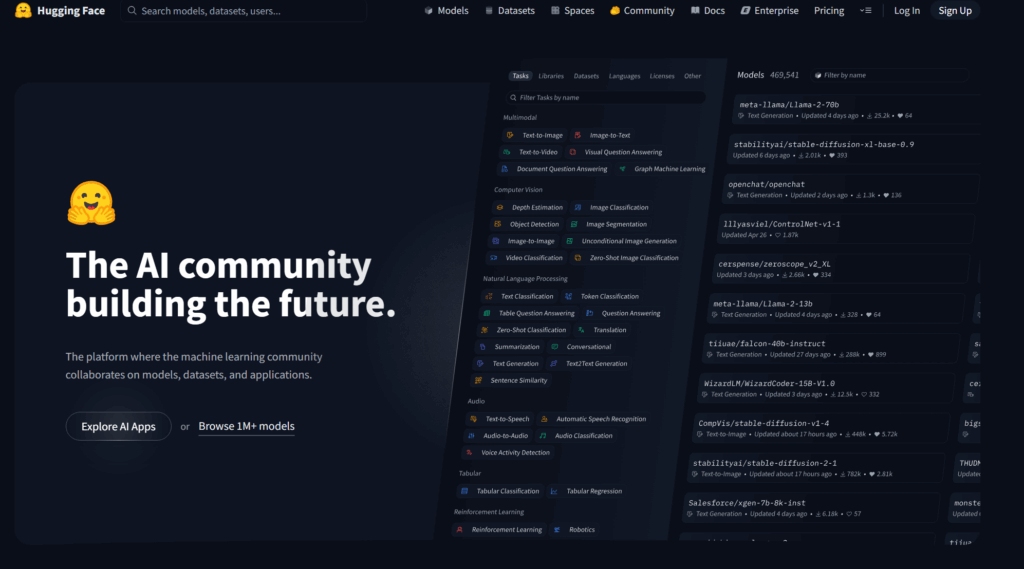Open the WizardLM/WizardCoder-15B-V1.0 model card
Image resolution: width=1024 pixels, height=569 pixels.
click(x=825, y=388)
